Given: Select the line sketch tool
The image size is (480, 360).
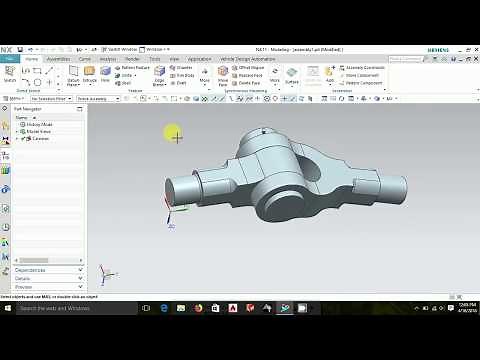Looking at the screenshot, I should point(49,71).
